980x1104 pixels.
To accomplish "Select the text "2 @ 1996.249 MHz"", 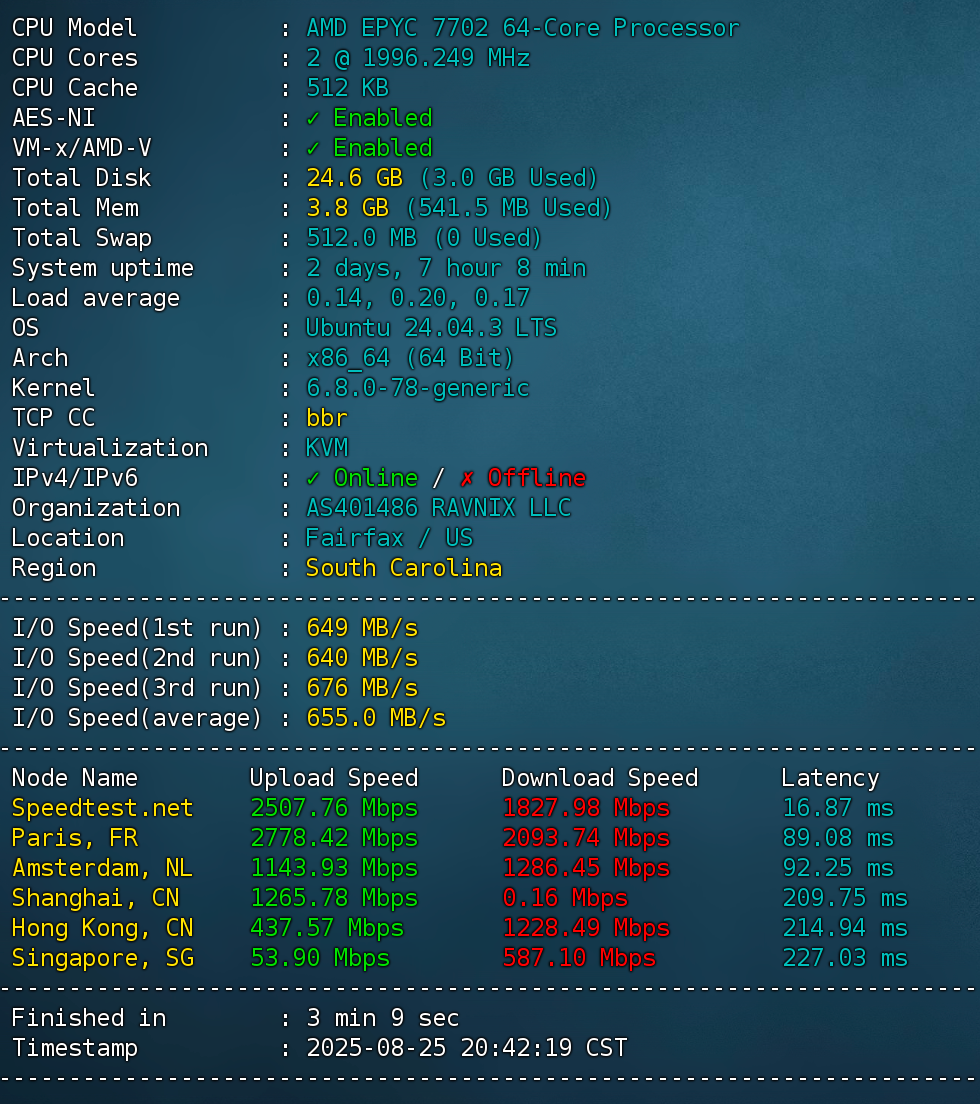I will click(x=417, y=58).
